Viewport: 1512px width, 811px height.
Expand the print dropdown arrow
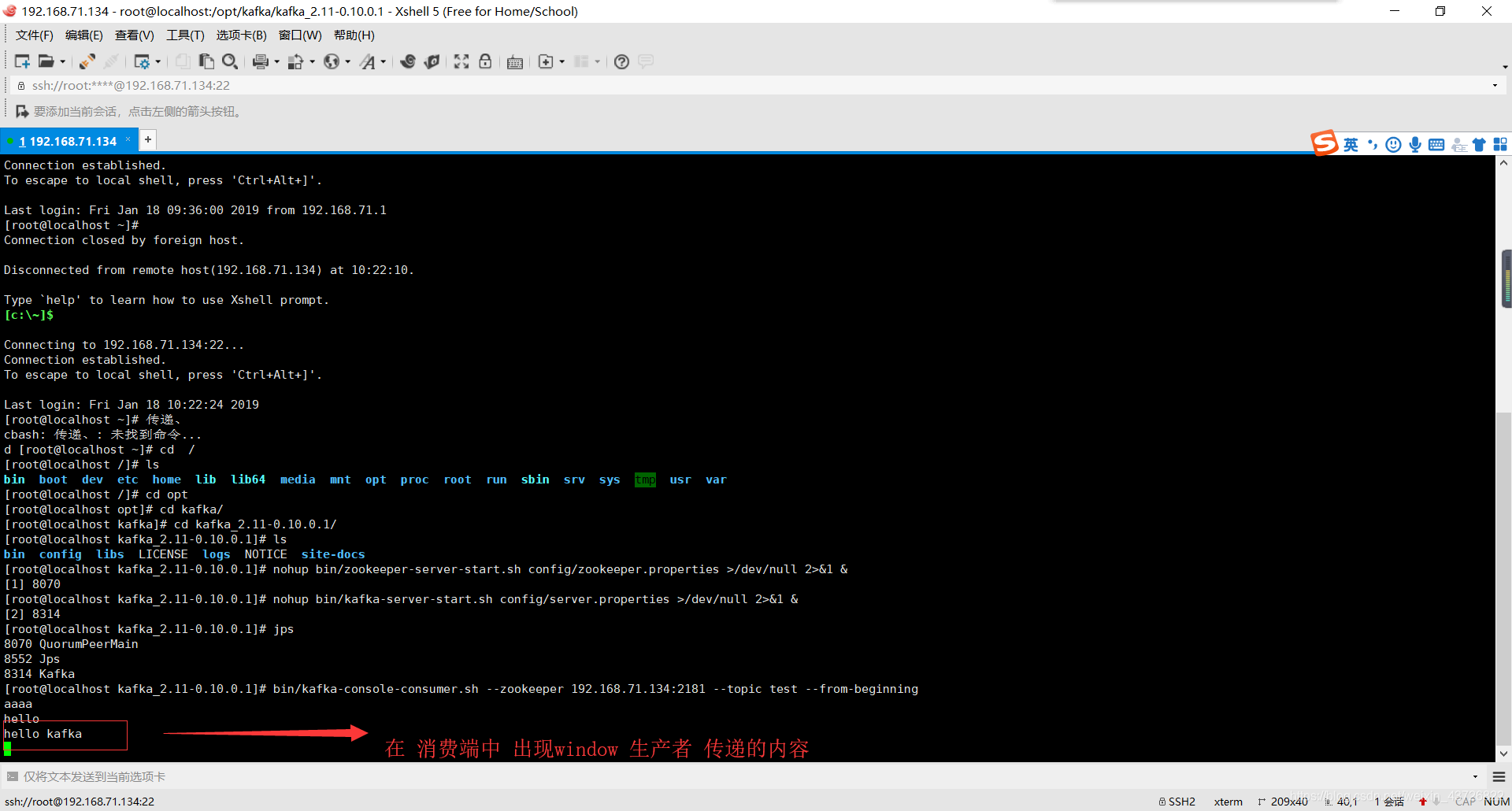276,61
